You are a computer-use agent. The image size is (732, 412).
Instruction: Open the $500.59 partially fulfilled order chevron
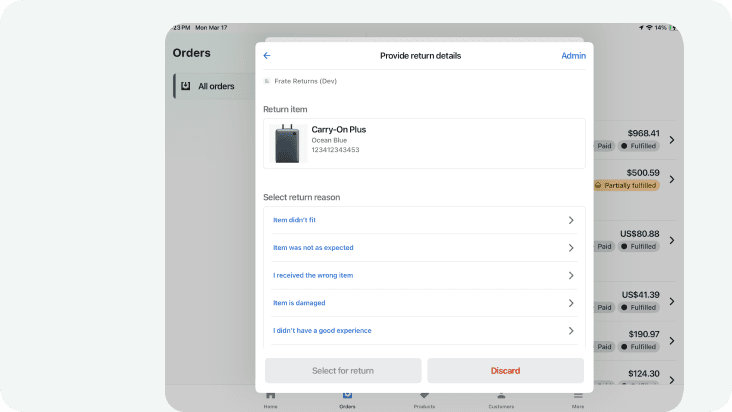coord(671,179)
